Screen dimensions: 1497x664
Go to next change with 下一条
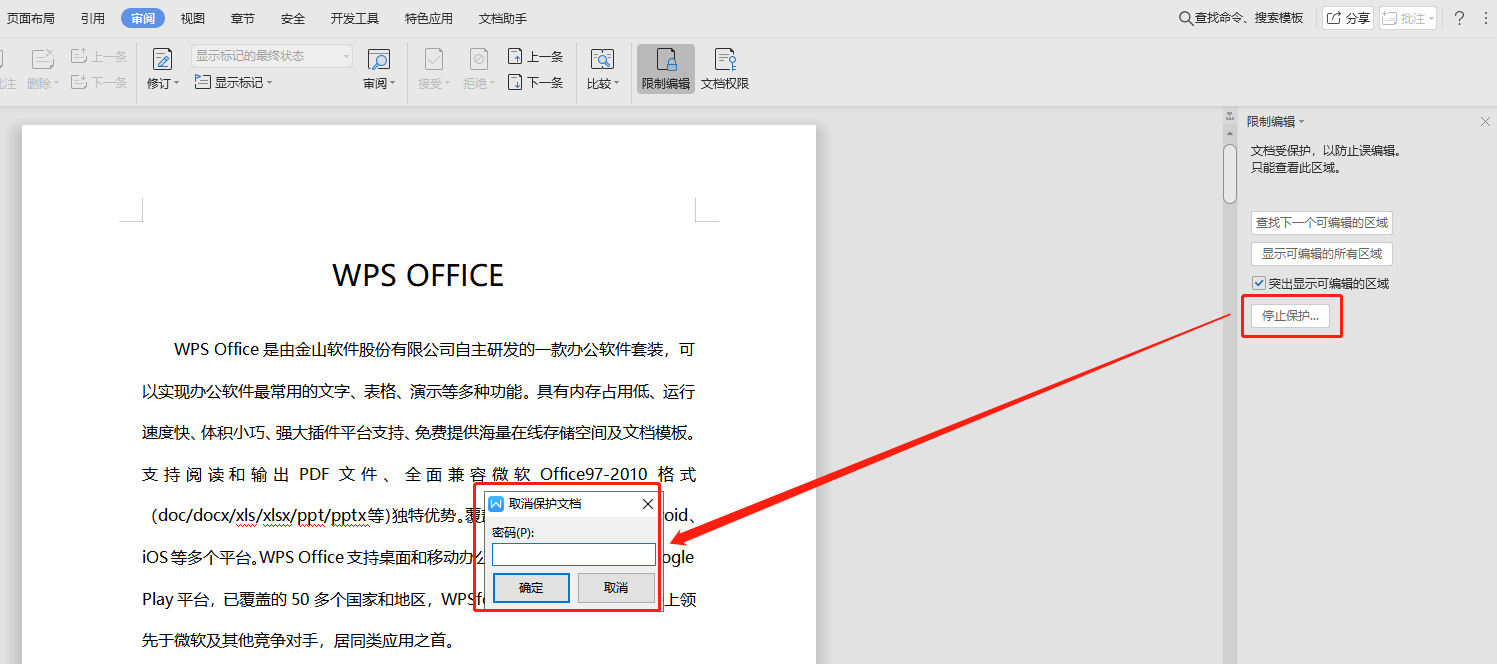(x=536, y=82)
